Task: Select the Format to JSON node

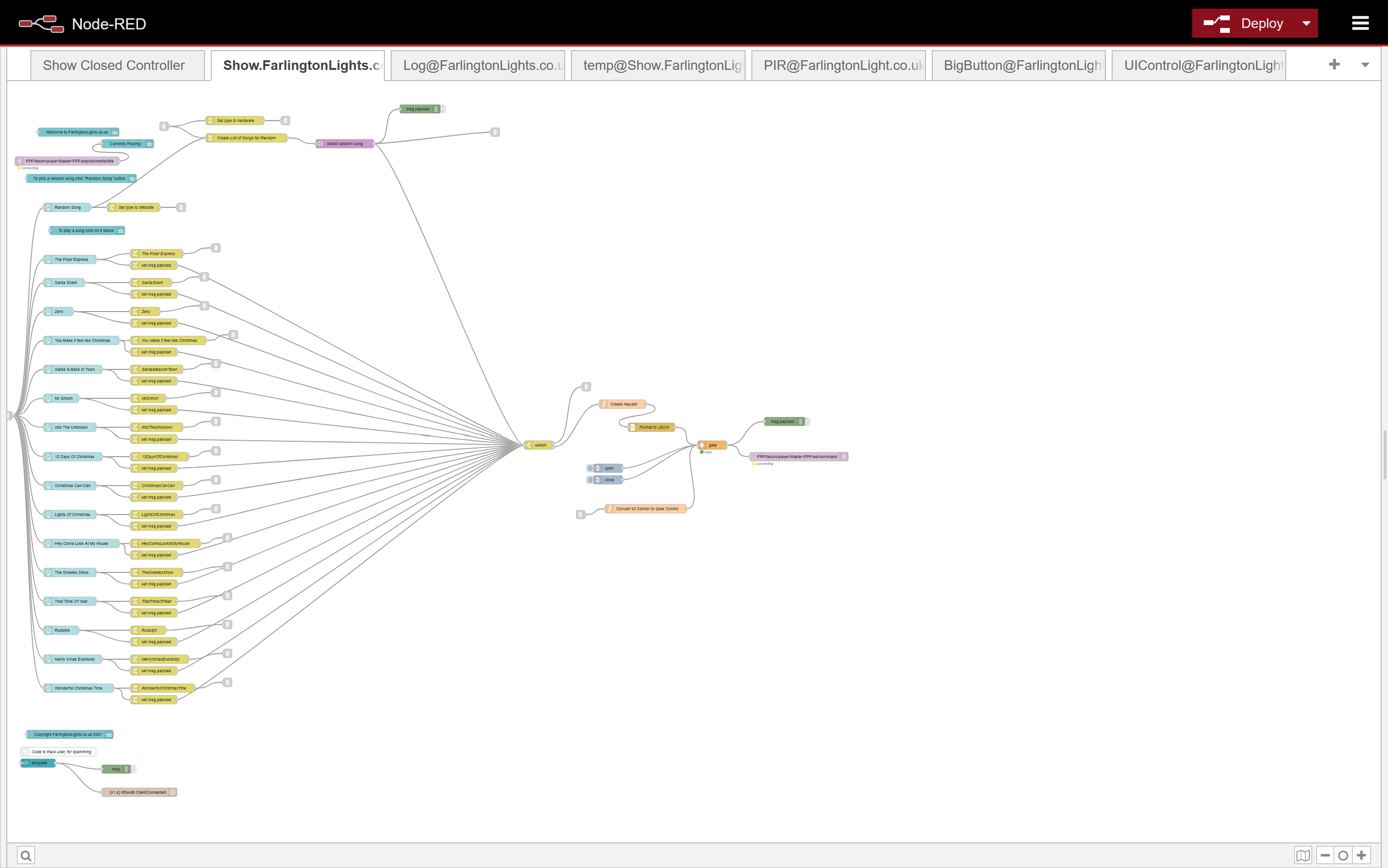Action: pyautogui.click(x=653, y=427)
